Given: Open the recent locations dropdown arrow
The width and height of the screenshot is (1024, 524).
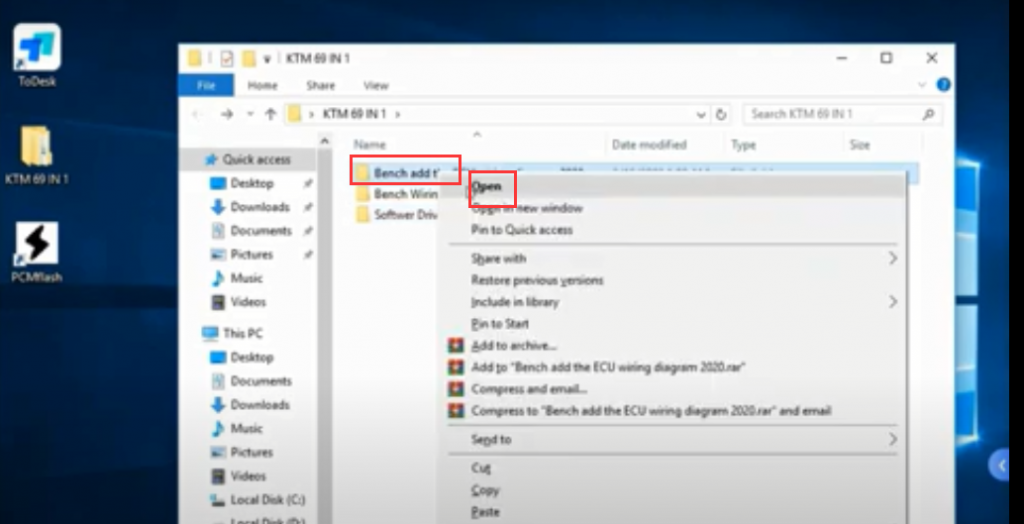Looking at the screenshot, I should coord(249,114).
